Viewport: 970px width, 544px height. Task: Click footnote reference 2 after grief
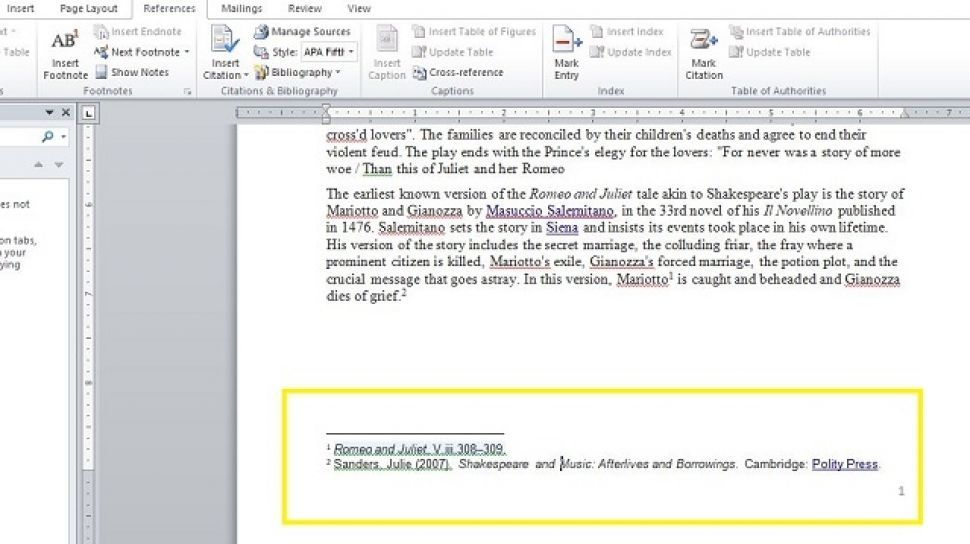(403, 293)
